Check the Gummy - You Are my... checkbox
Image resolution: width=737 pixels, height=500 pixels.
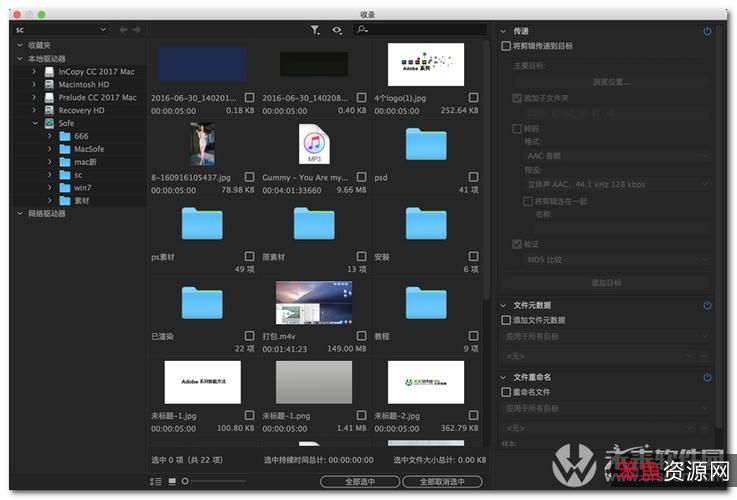pyautogui.click(x=361, y=177)
